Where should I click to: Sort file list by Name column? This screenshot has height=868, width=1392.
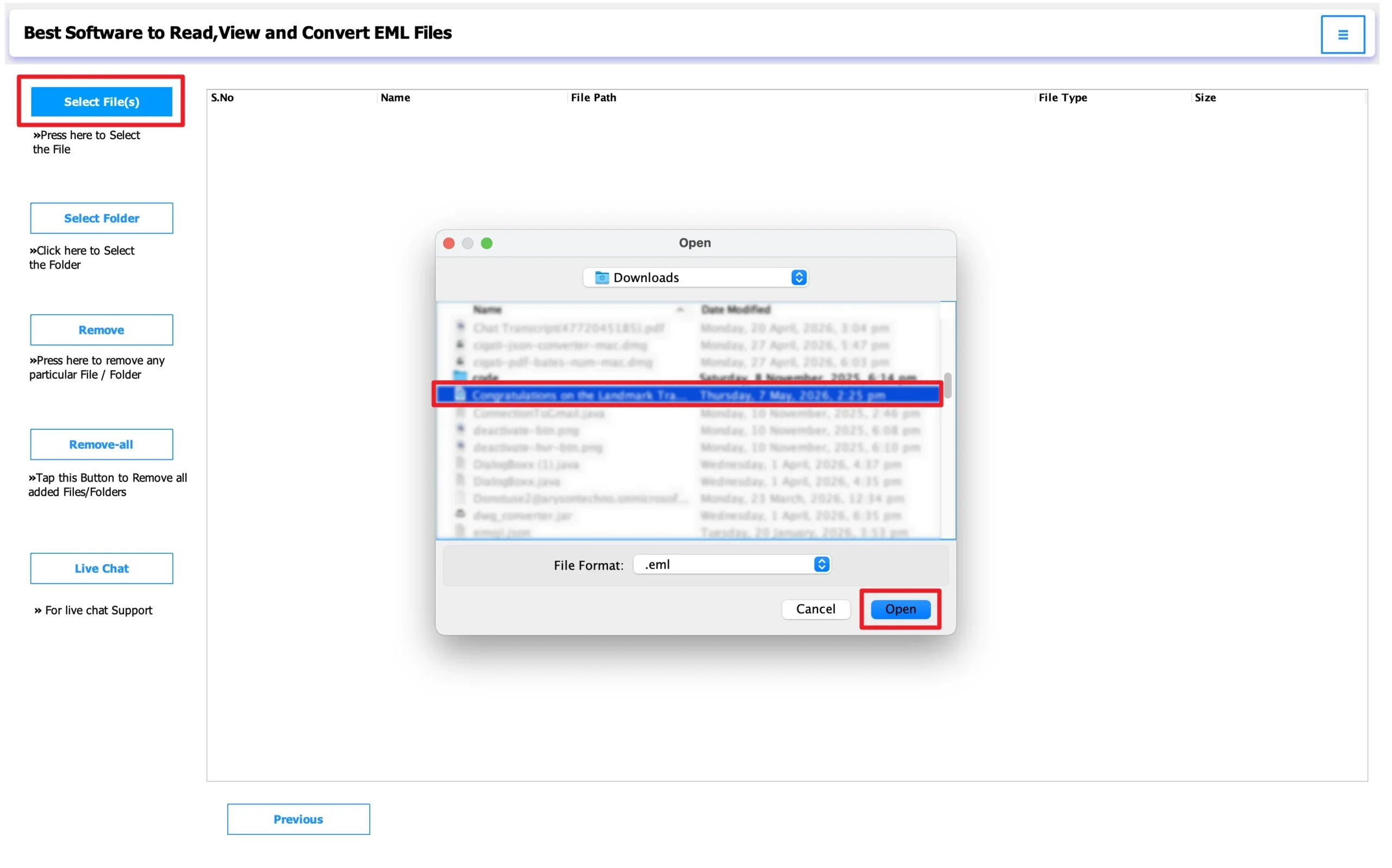(487, 310)
